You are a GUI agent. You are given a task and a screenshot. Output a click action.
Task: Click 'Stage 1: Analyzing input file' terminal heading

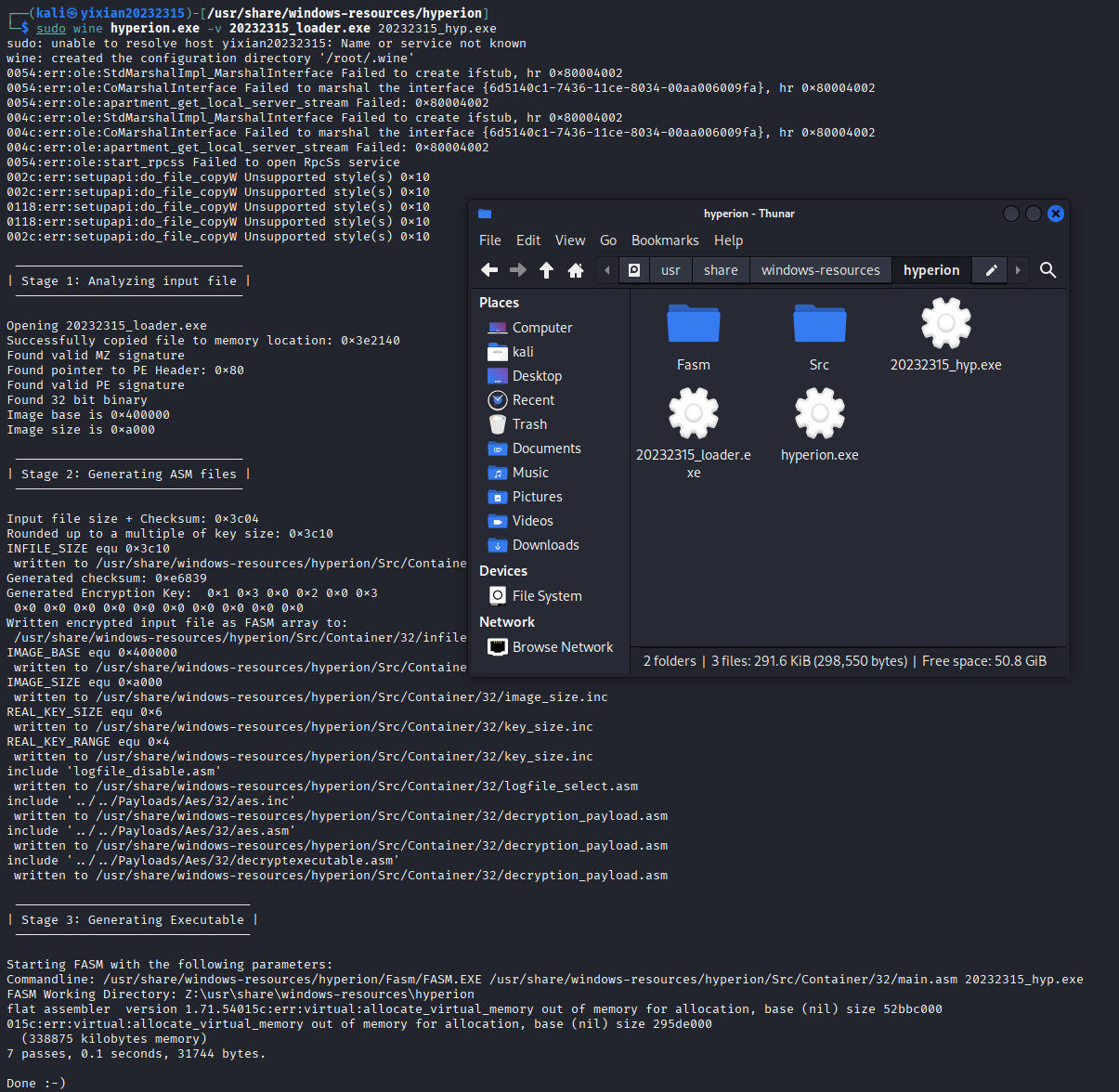tap(129, 281)
